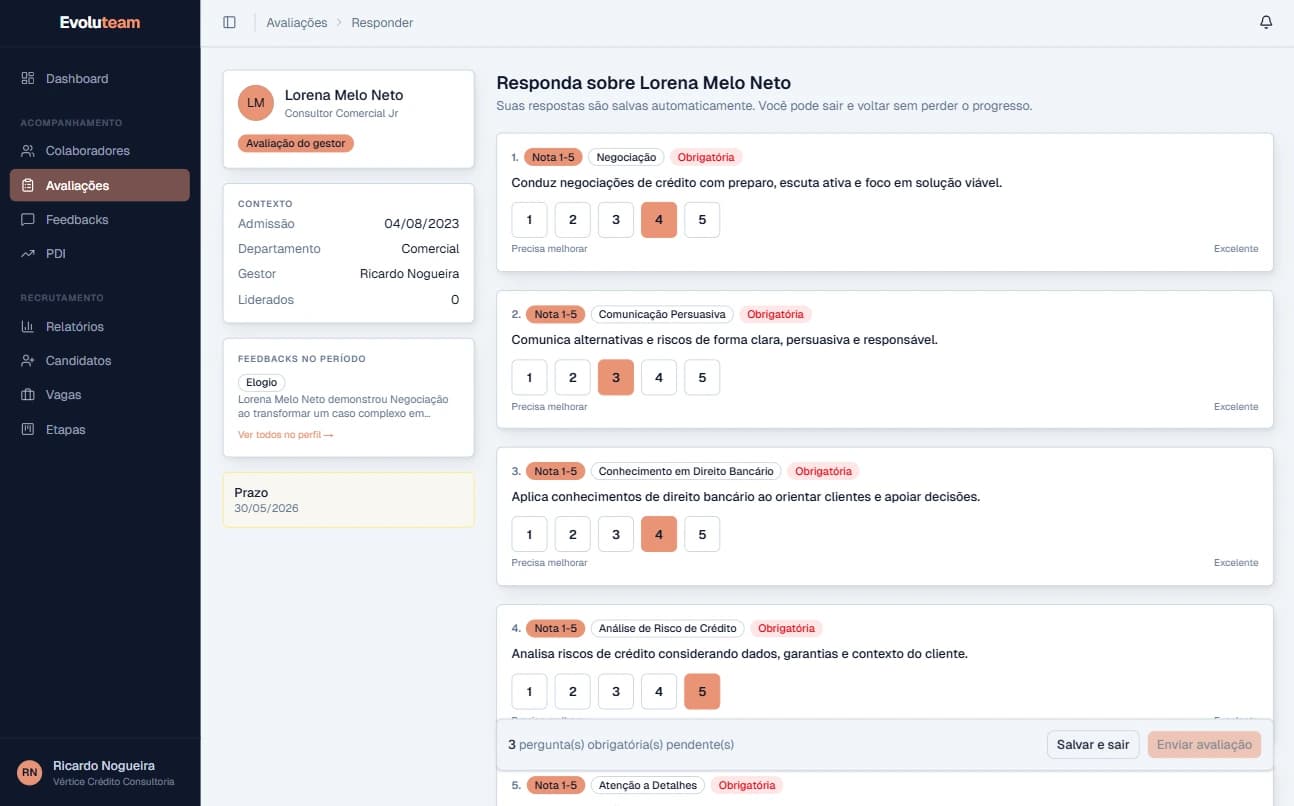Screen dimensions: 1294x806
Task: Click the Vagas briefcase icon
Action: pos(28,395)
